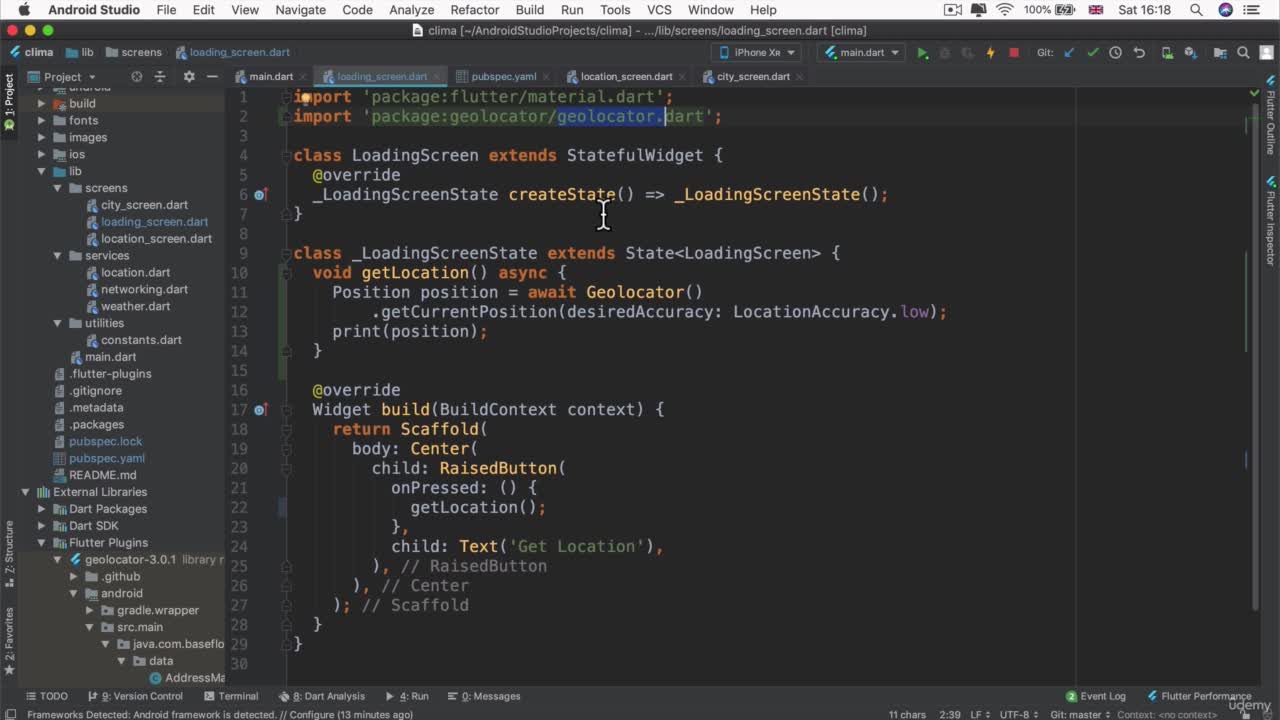Click the collapse all icon in Project panel
The image size is (1280, 720).
tap(159, 76)
